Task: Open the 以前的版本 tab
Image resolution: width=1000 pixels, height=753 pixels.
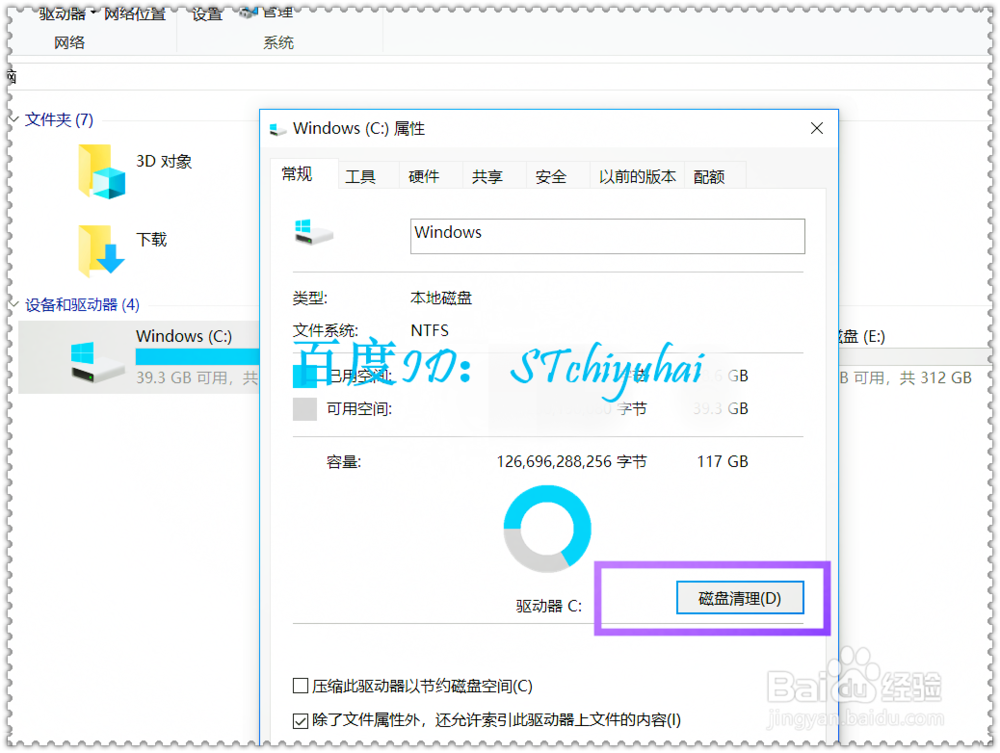Action: pyautogui.click(x=636, y=175)
